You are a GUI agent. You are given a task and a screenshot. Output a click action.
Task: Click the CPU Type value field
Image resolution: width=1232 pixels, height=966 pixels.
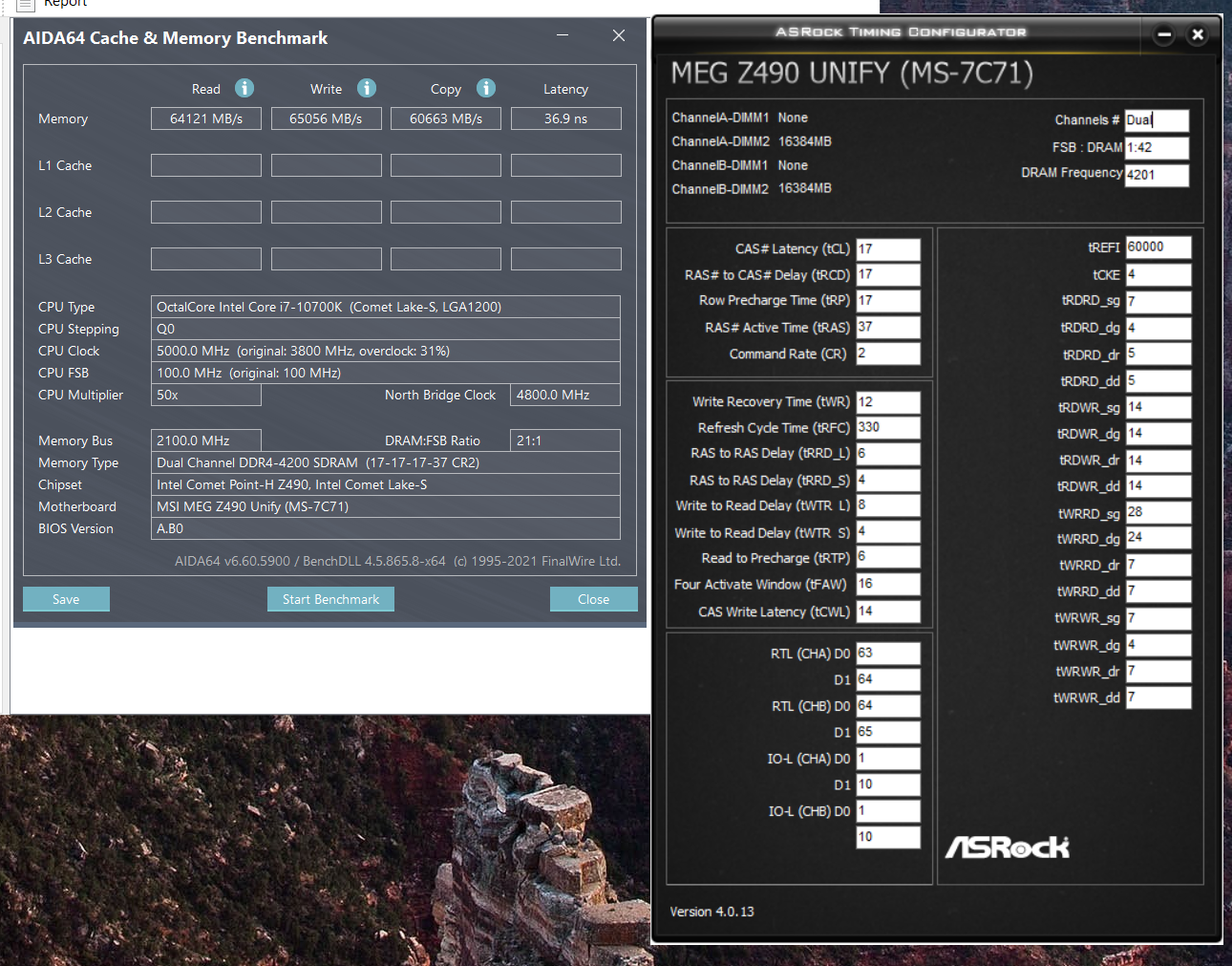point(386,307)
